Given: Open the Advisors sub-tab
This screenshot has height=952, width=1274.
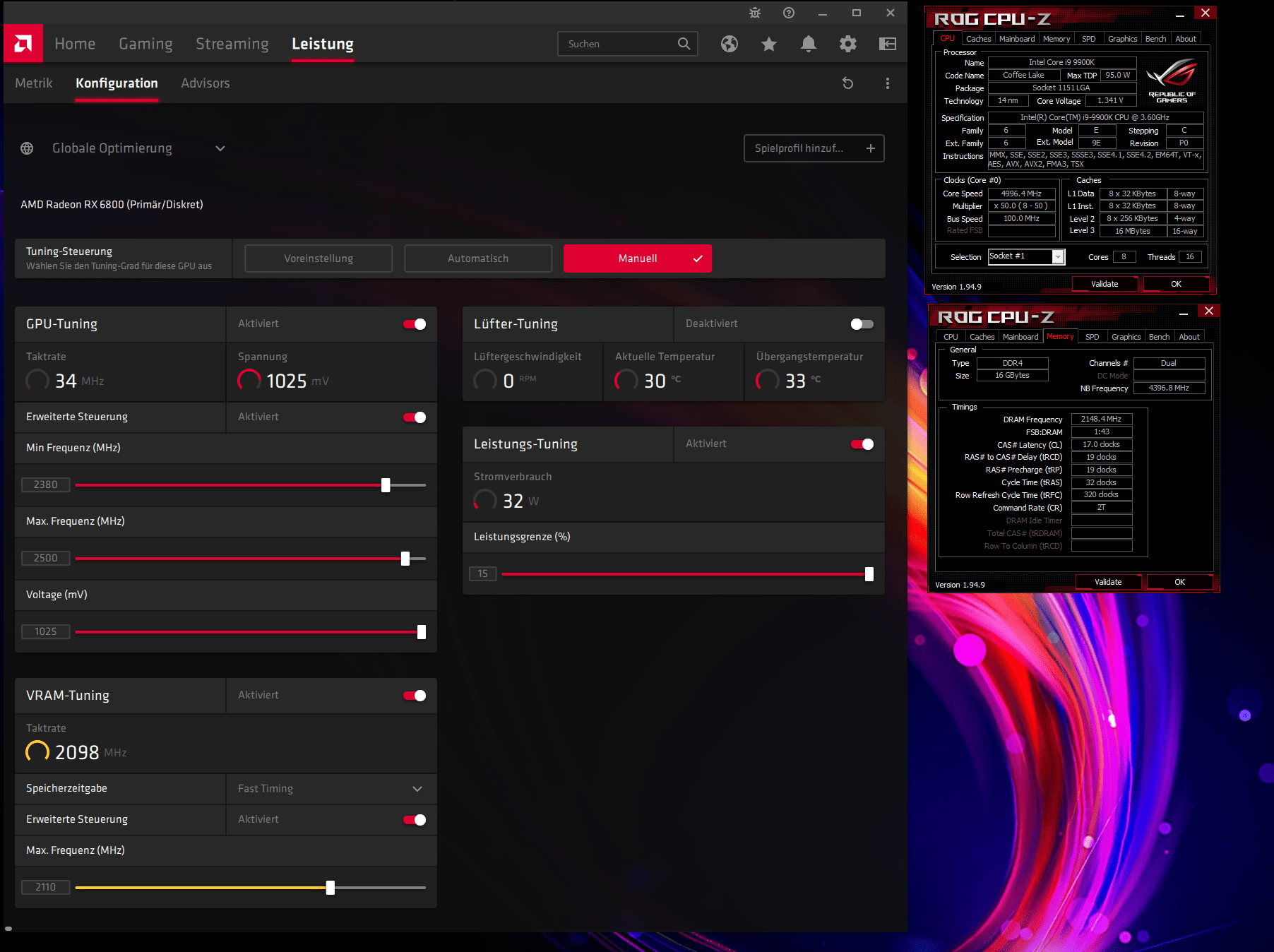Looking at the screenshot, I should [206, 83].
